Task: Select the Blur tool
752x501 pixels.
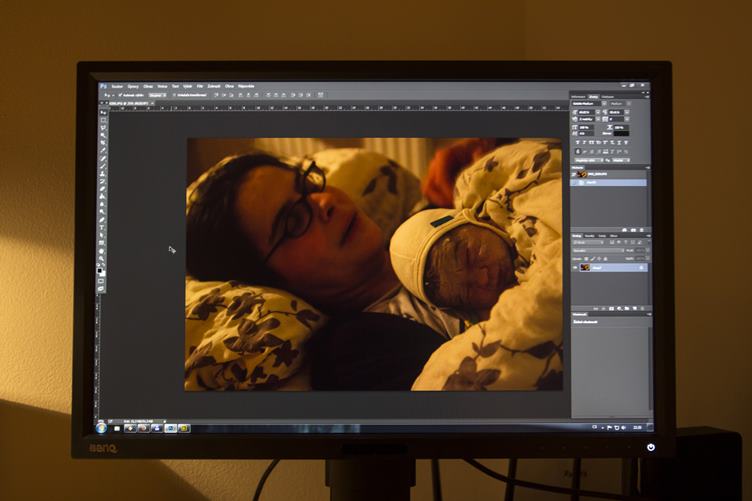Action: coord(103,204)
